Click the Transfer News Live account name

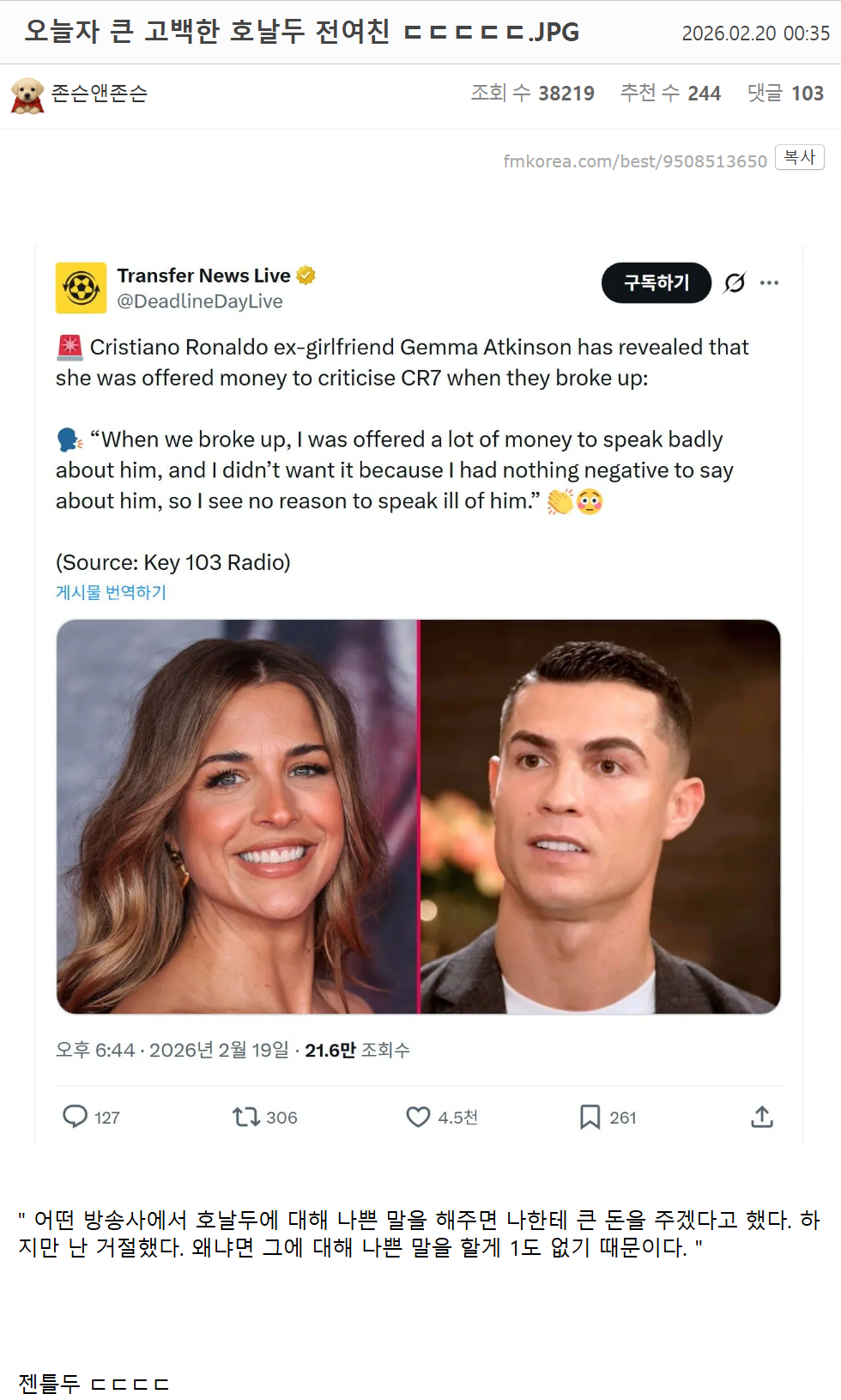(x=204, y=276)
